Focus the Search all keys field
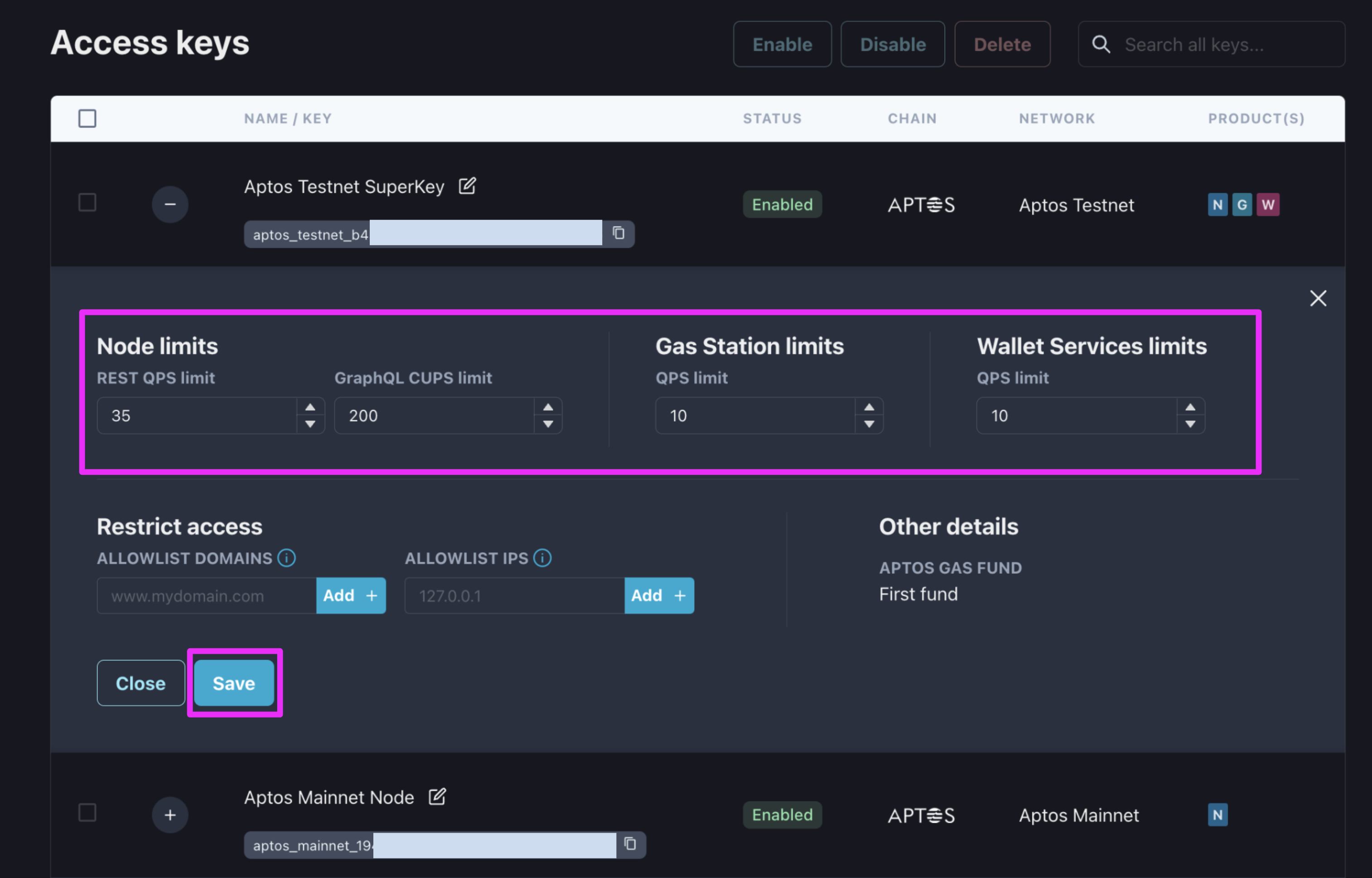 coord(1211,44)
